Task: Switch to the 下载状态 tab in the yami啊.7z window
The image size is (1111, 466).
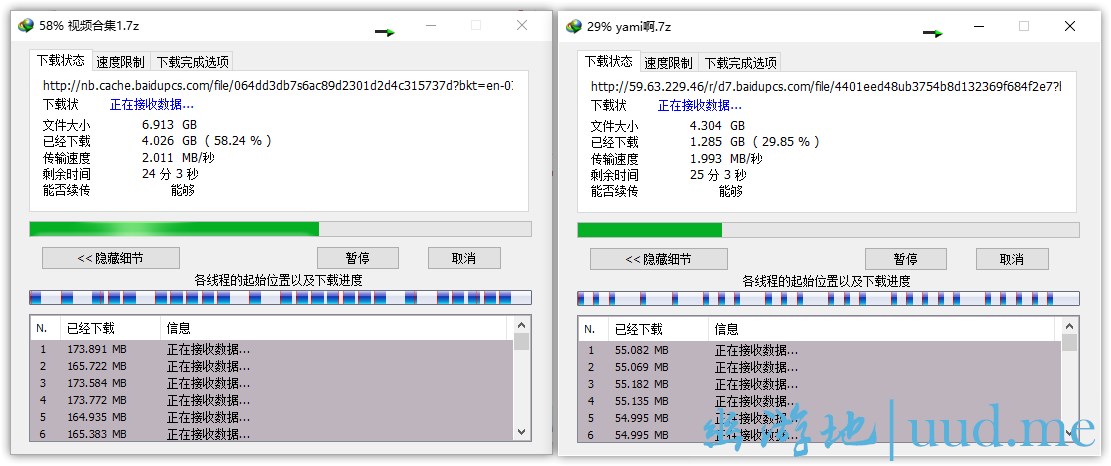Action: tap(608, 61)
